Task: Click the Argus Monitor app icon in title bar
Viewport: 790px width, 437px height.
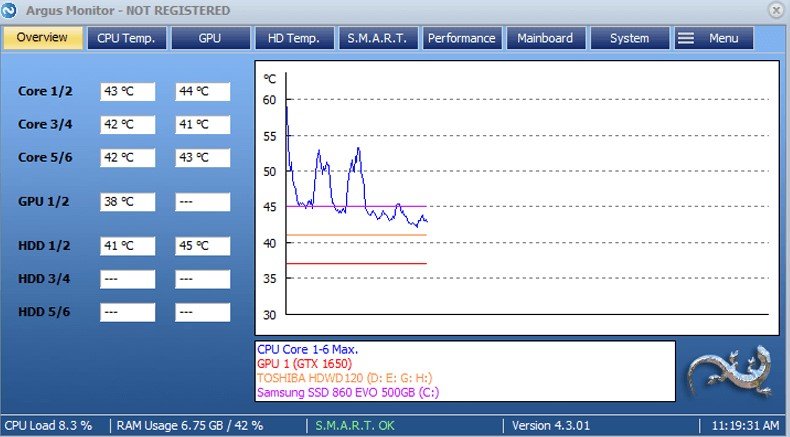Action: (x=10, y=10)
